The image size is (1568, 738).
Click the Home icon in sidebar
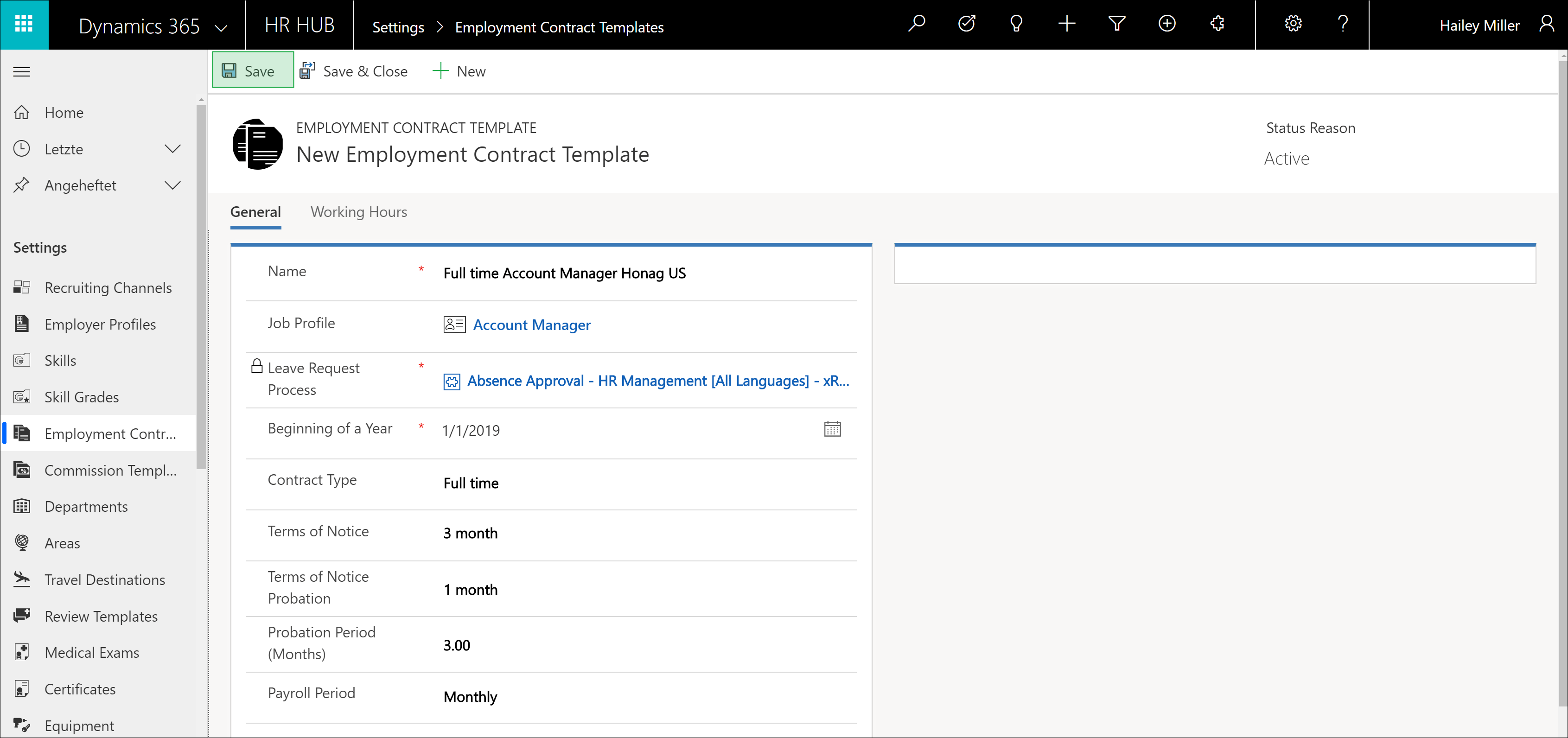[22, 113]
